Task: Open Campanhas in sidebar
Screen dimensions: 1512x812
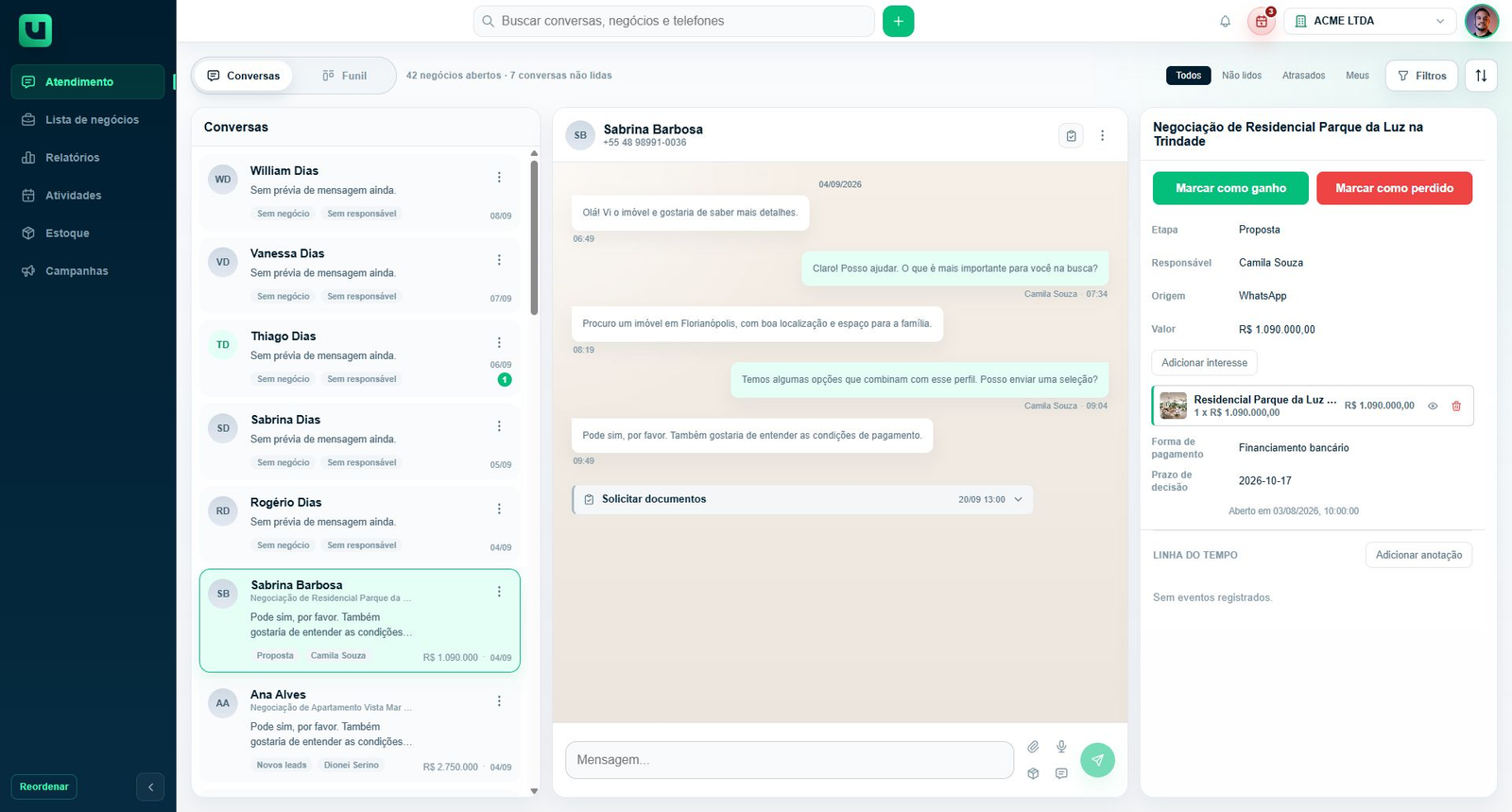Action: pos(88,271)
